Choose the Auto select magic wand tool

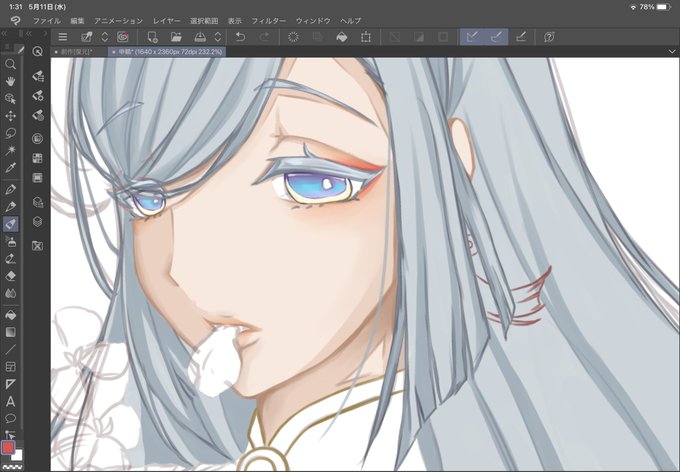tap(10, 151)
